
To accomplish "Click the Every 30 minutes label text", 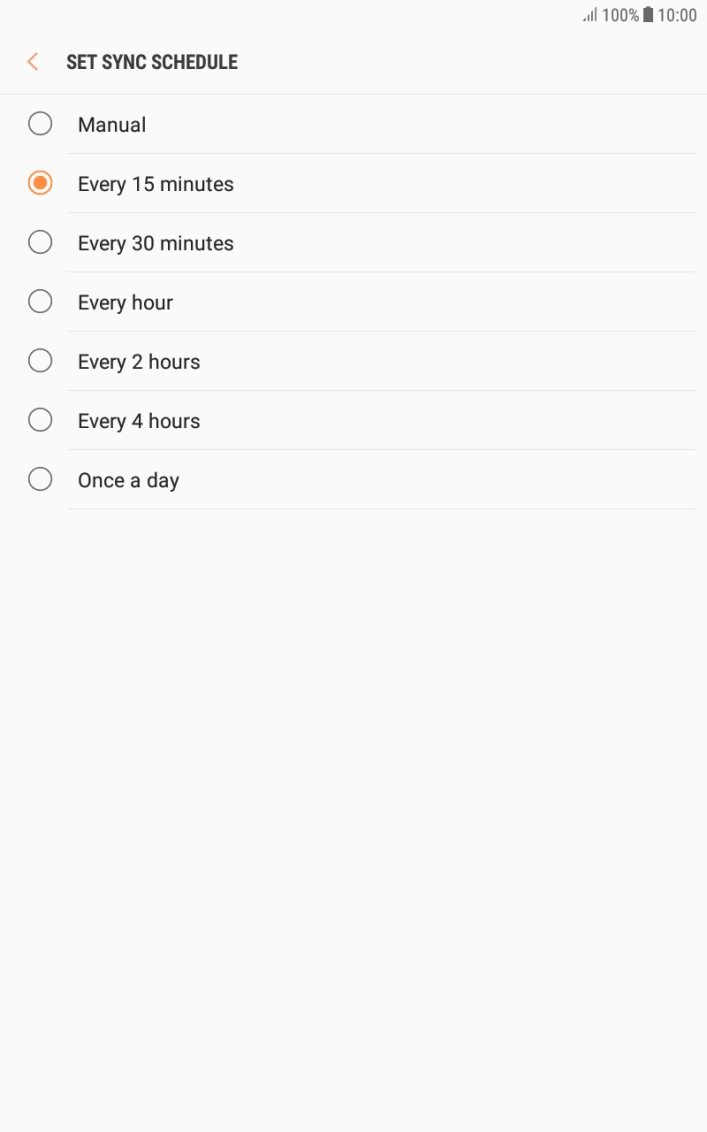I will tap(155, 243).
